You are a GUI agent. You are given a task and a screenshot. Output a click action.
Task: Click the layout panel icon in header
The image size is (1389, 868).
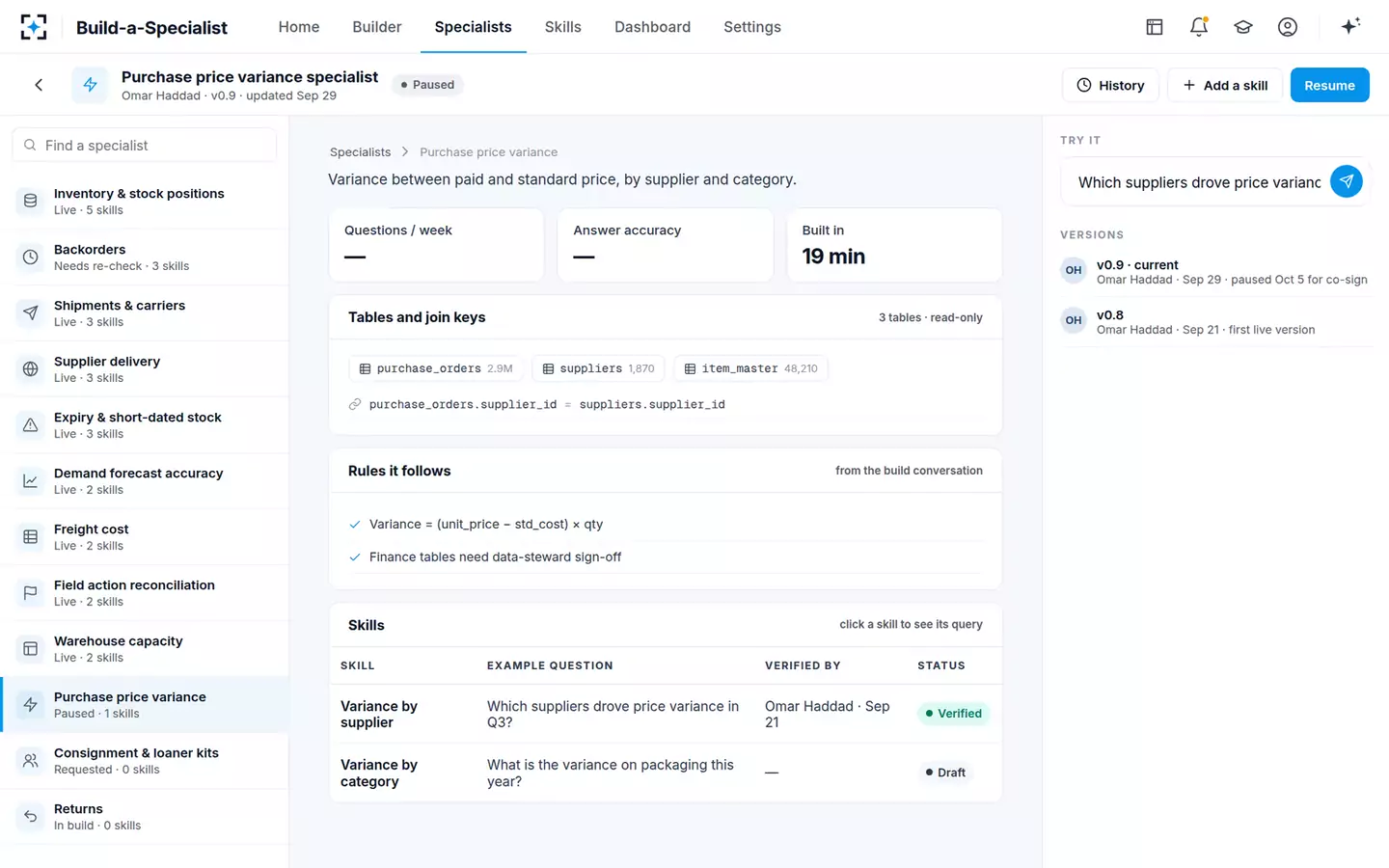tap(1155, 27)
